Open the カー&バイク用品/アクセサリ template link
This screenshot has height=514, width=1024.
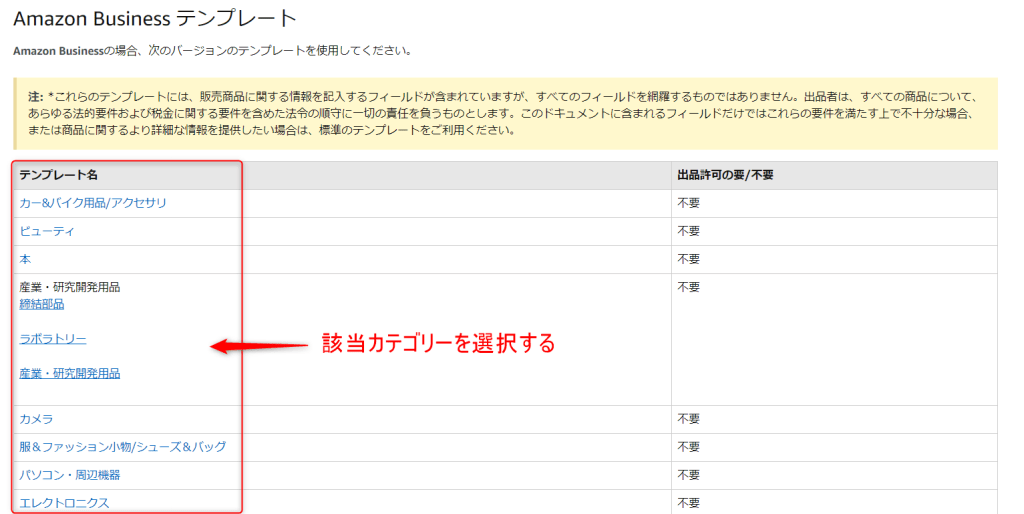point(93,203)
